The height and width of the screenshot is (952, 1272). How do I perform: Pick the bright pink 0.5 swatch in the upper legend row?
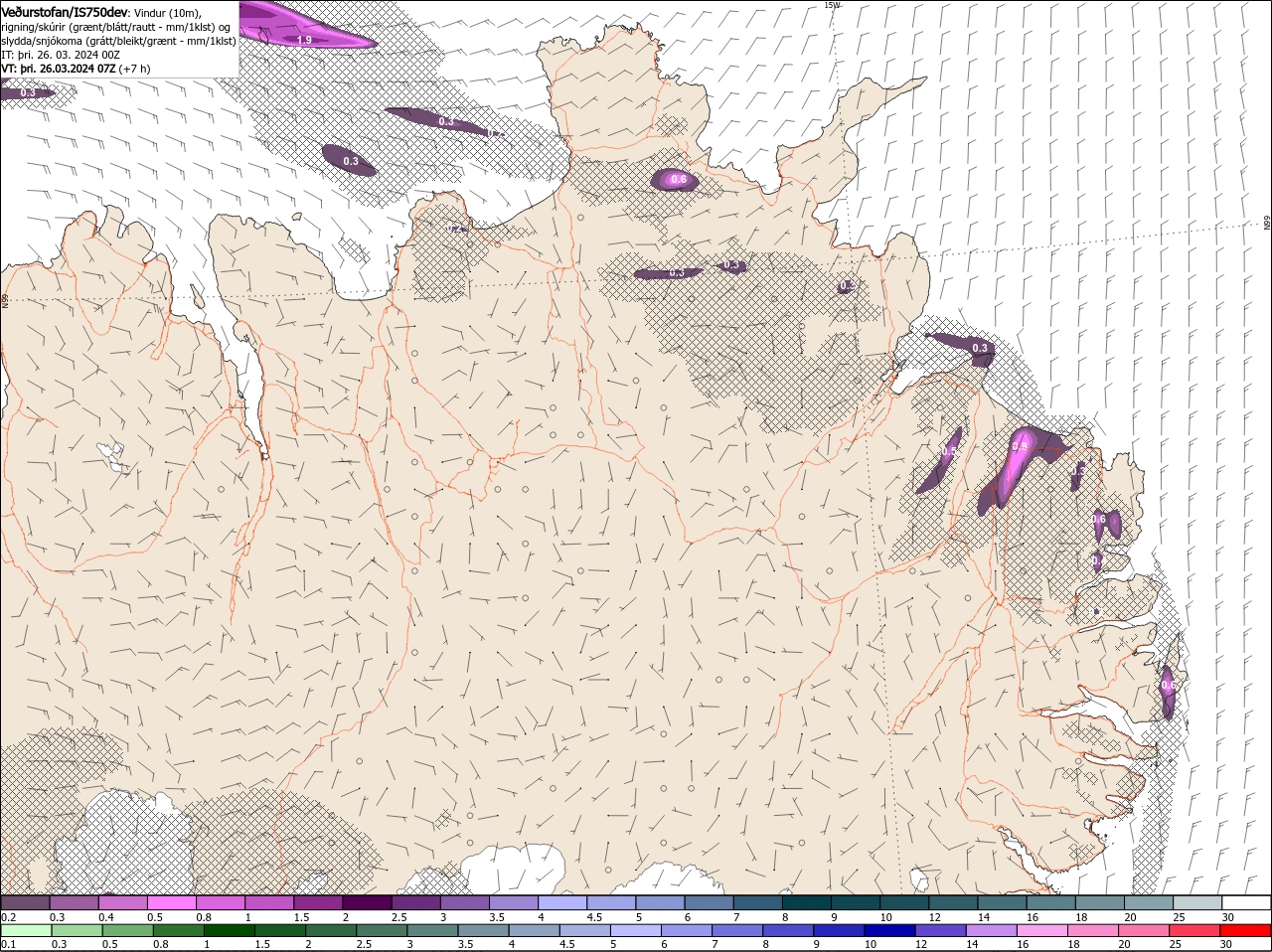coord(171,902)
